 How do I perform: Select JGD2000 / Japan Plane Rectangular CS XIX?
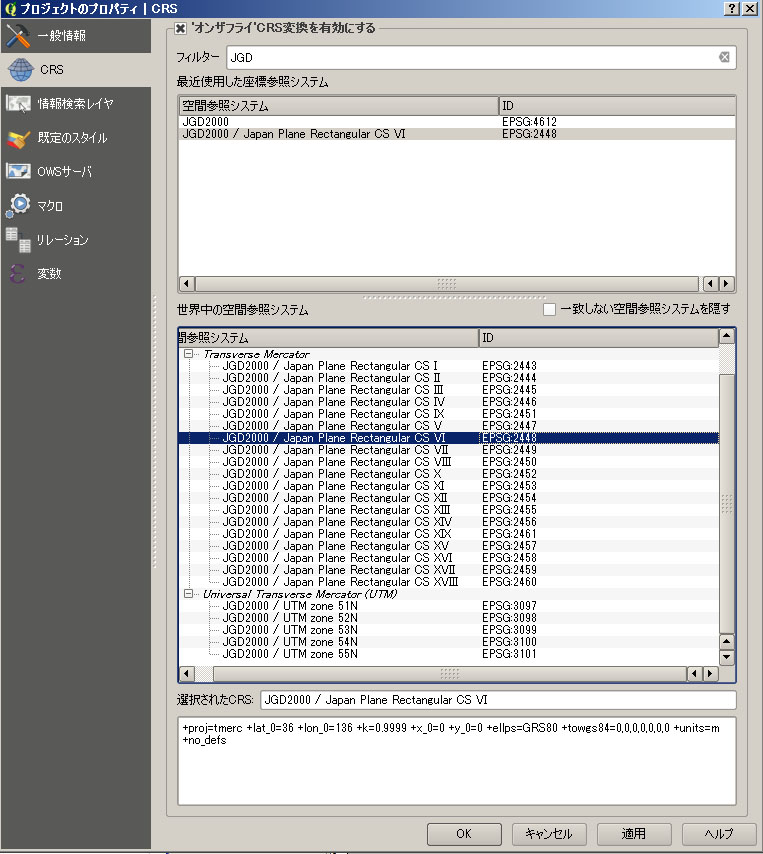337,534
